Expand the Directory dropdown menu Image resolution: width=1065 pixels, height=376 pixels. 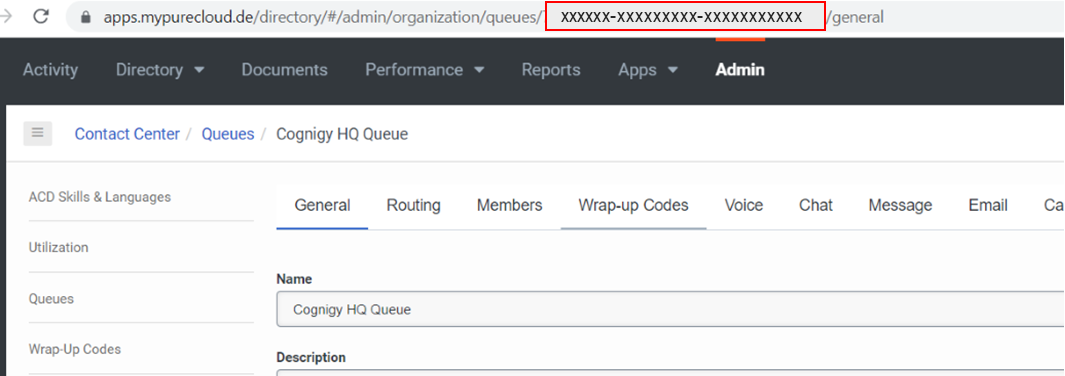160,70
